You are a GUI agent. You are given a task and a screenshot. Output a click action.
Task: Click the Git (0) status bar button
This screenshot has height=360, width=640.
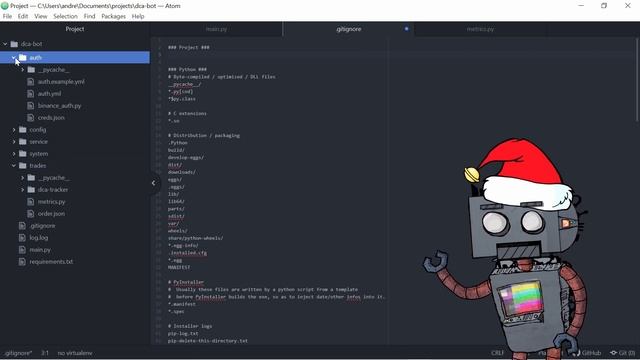(622, 353)
